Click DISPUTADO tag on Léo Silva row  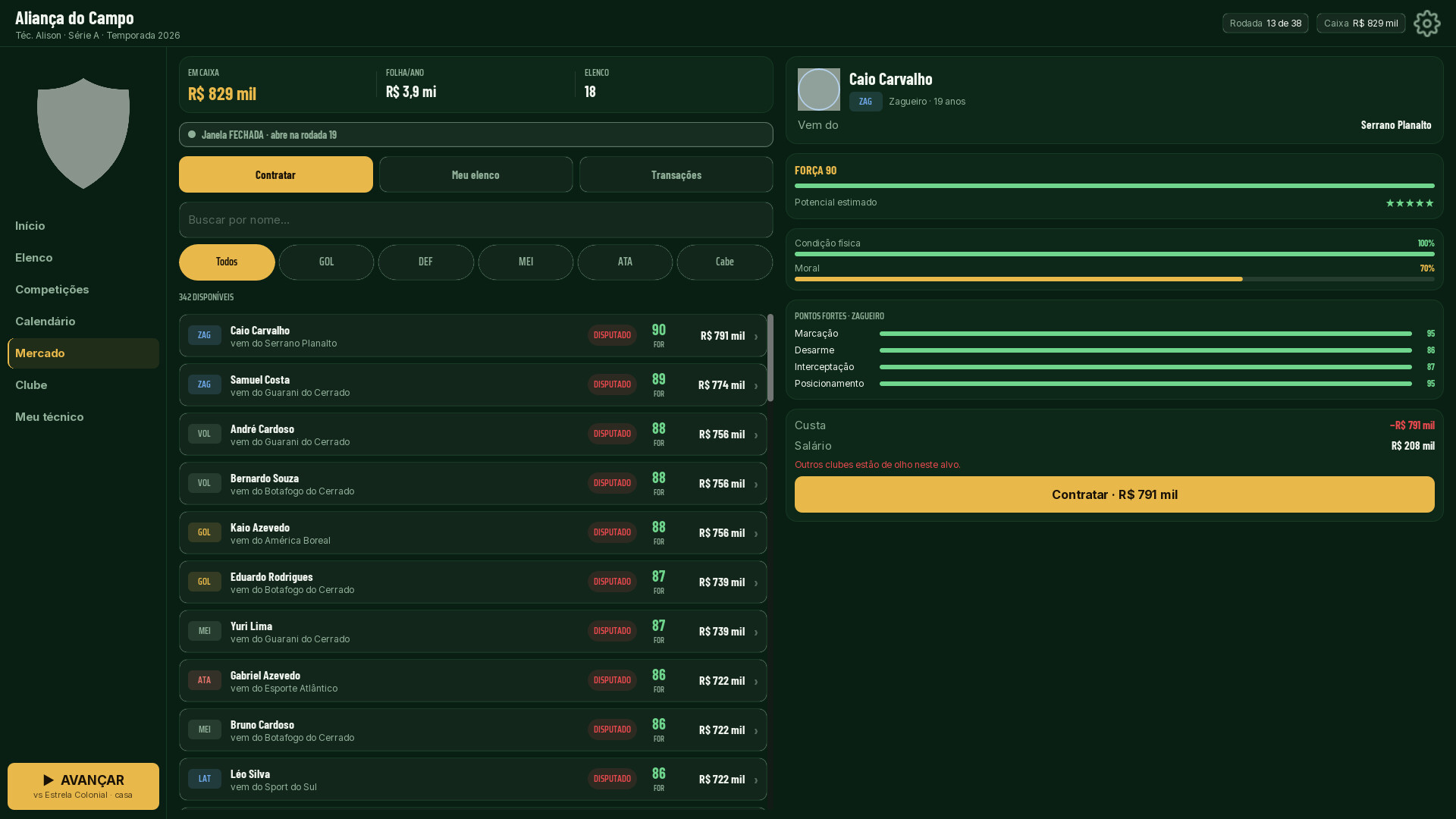(612, 779)
